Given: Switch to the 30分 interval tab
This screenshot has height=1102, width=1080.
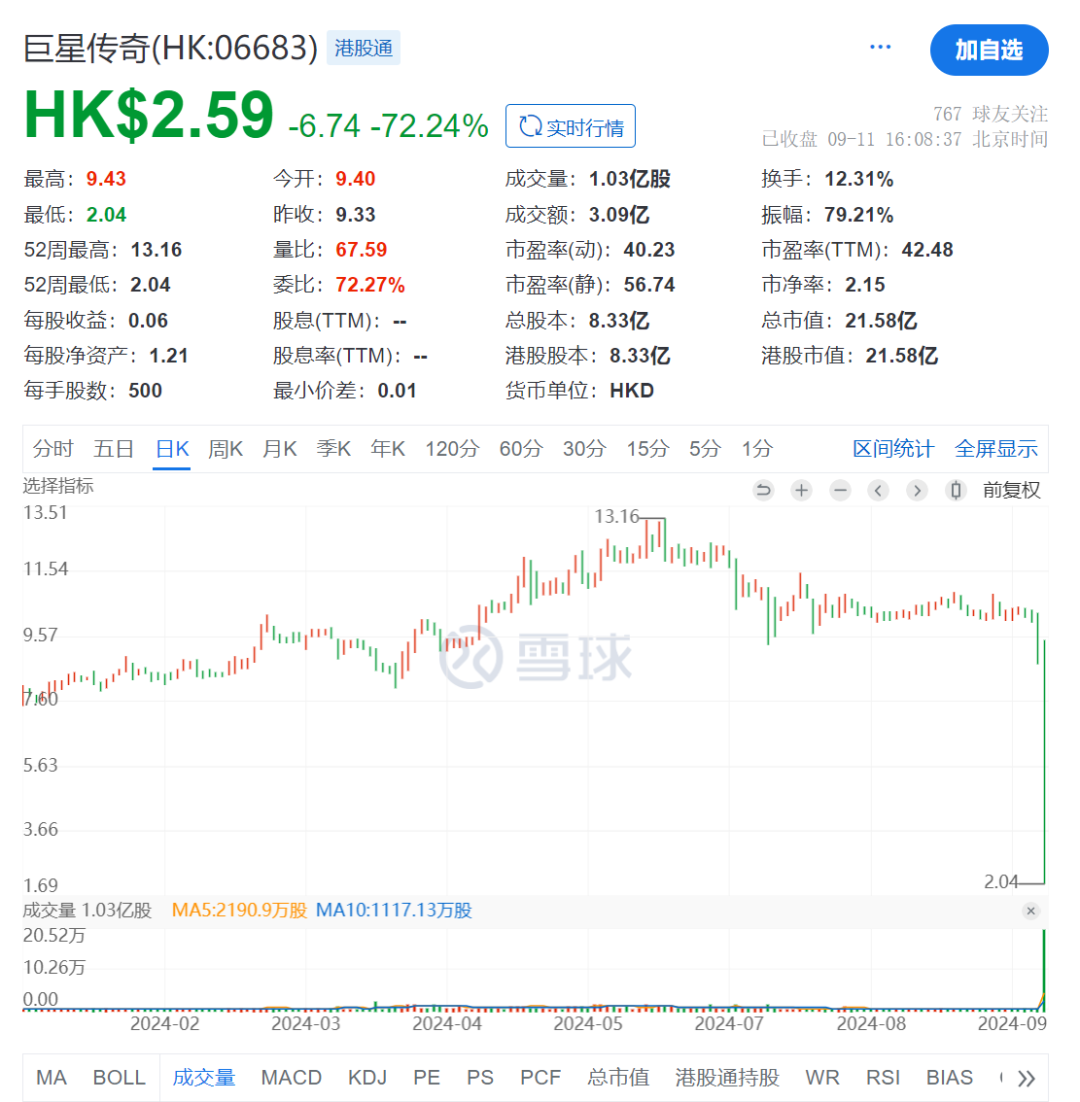Looking at the screenshot, I should click(x=584, y=448).
